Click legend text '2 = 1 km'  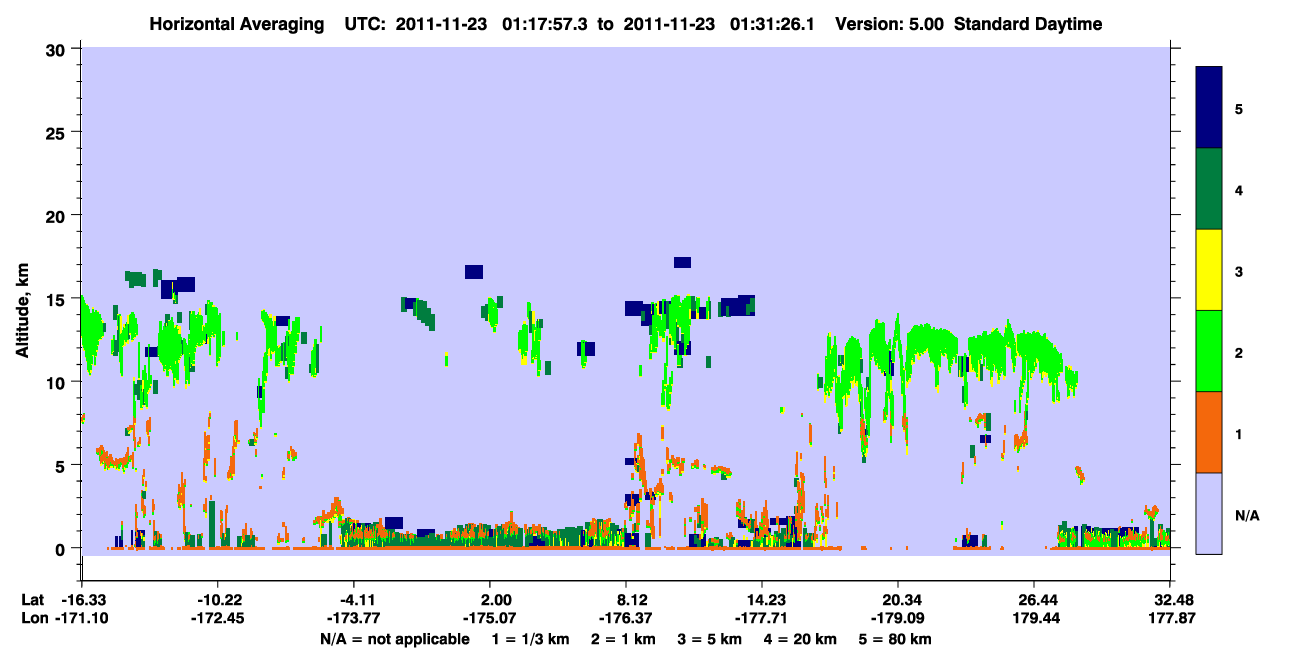tap(626, 639)
